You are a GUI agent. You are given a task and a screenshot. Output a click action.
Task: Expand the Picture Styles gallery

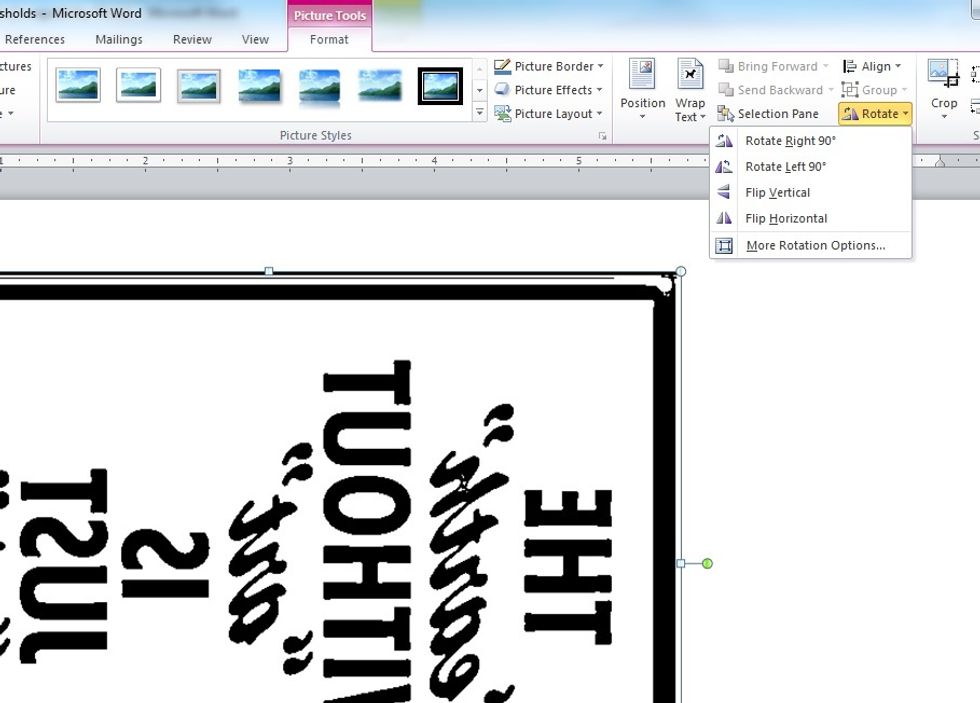pos(479,112)
